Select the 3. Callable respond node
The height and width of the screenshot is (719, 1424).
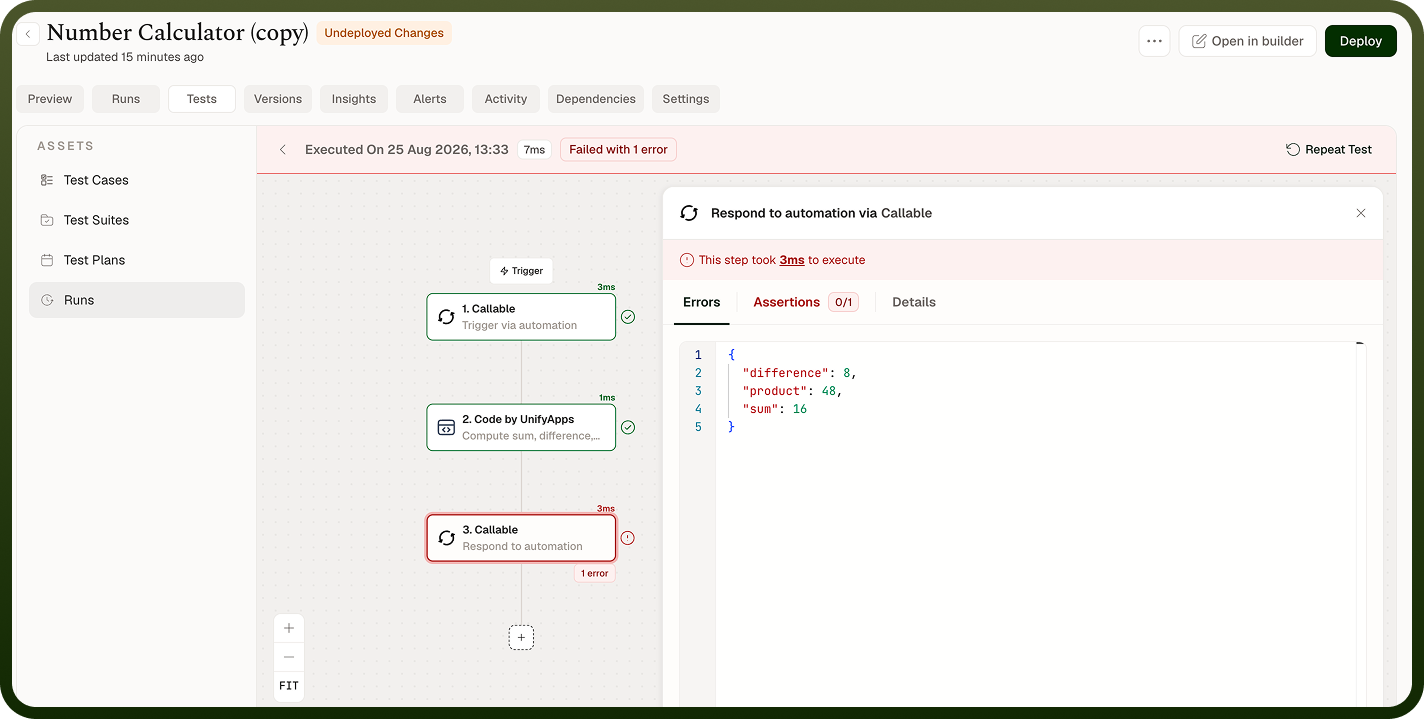coord(521,538)
